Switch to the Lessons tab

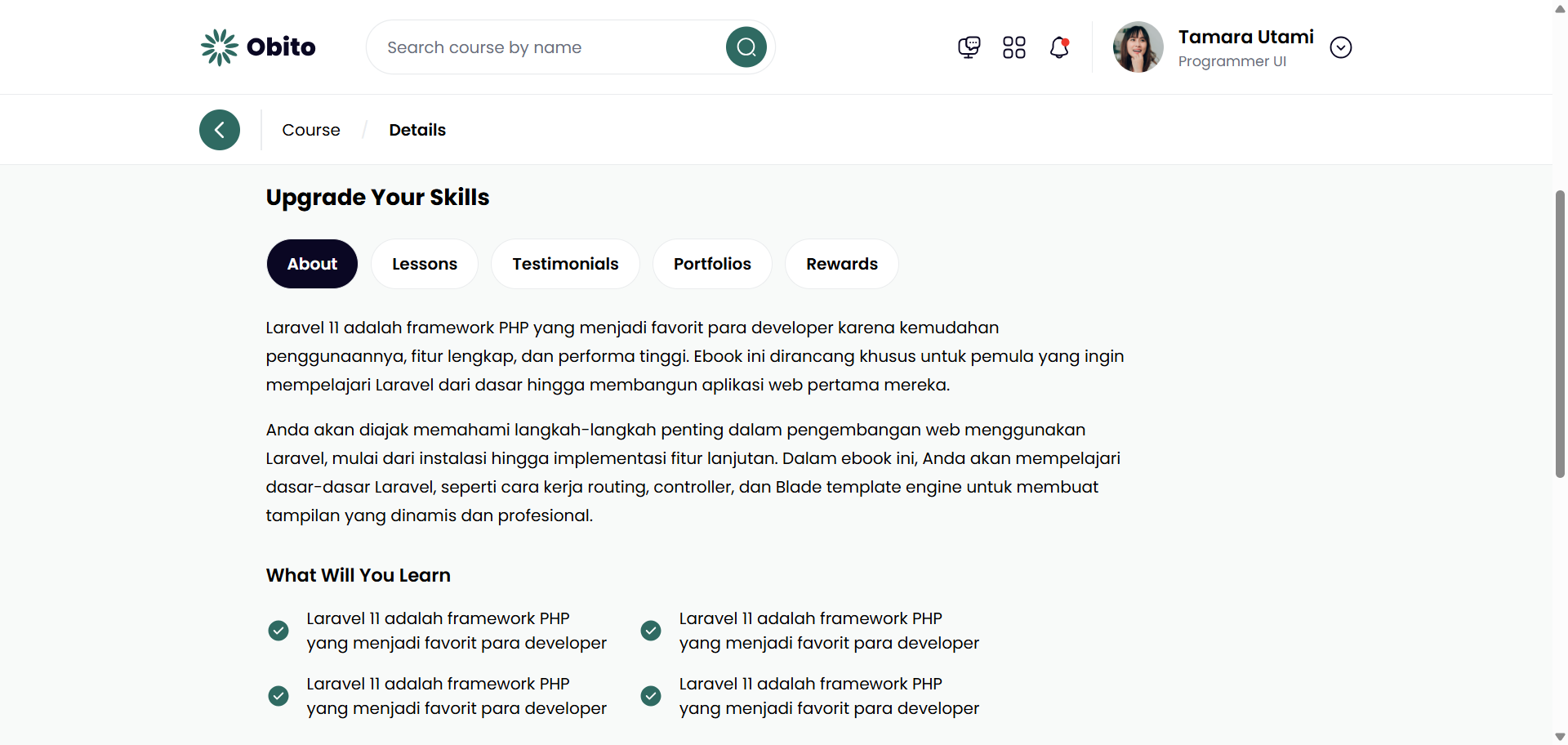424,264
